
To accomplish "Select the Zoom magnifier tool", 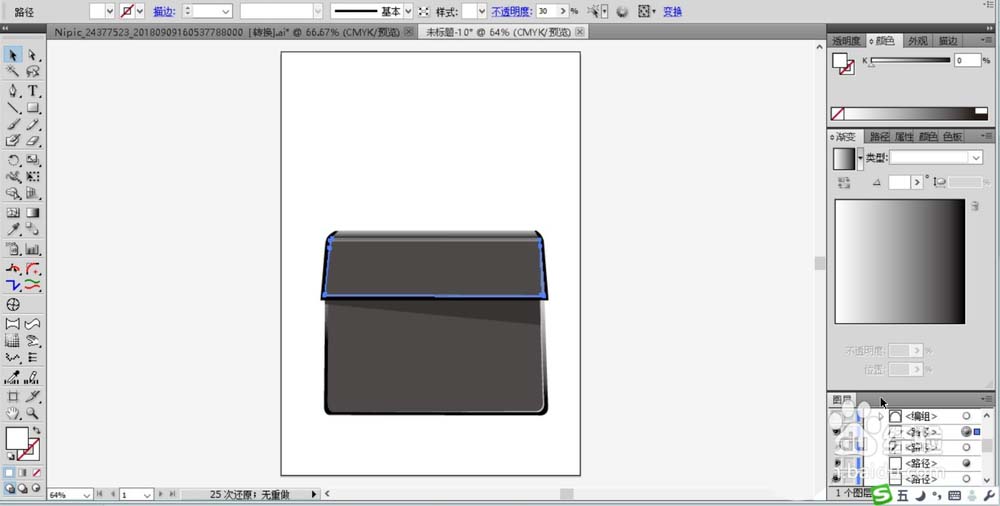I will pos(33,413).
